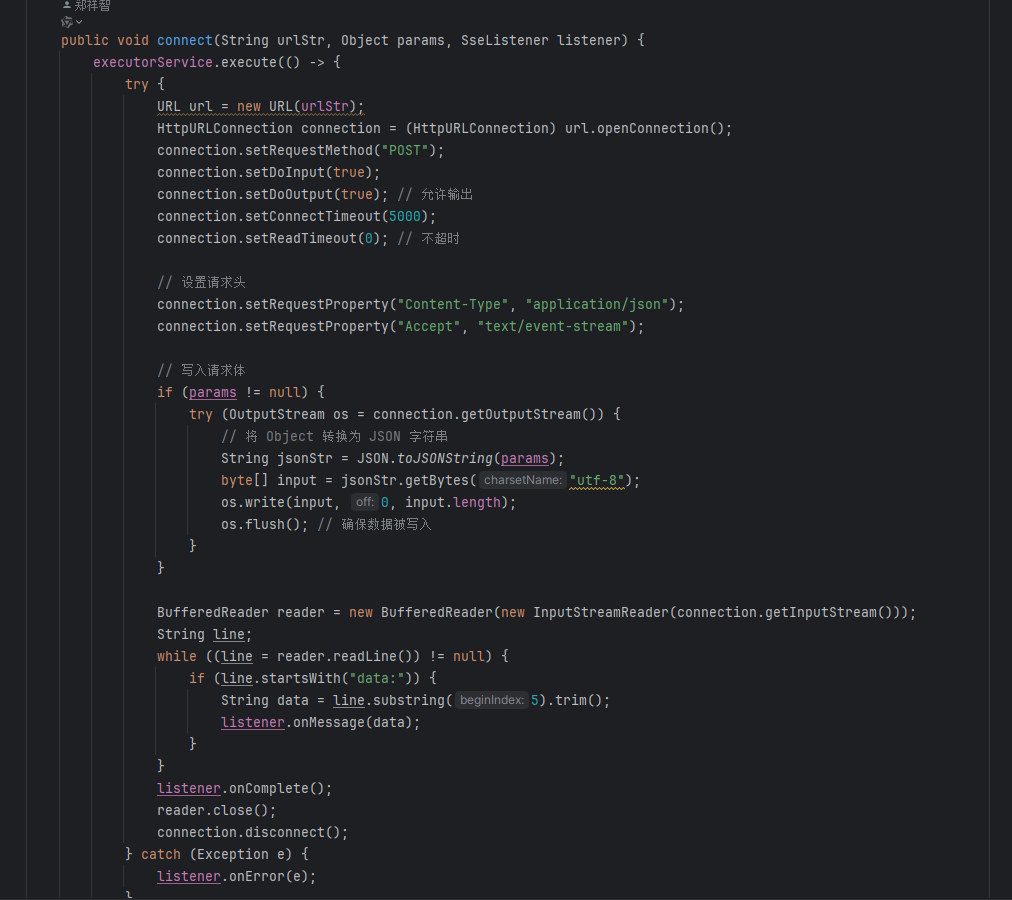Click the String line declaration
Screen dimensions: 1012x900
pos(204,634)
